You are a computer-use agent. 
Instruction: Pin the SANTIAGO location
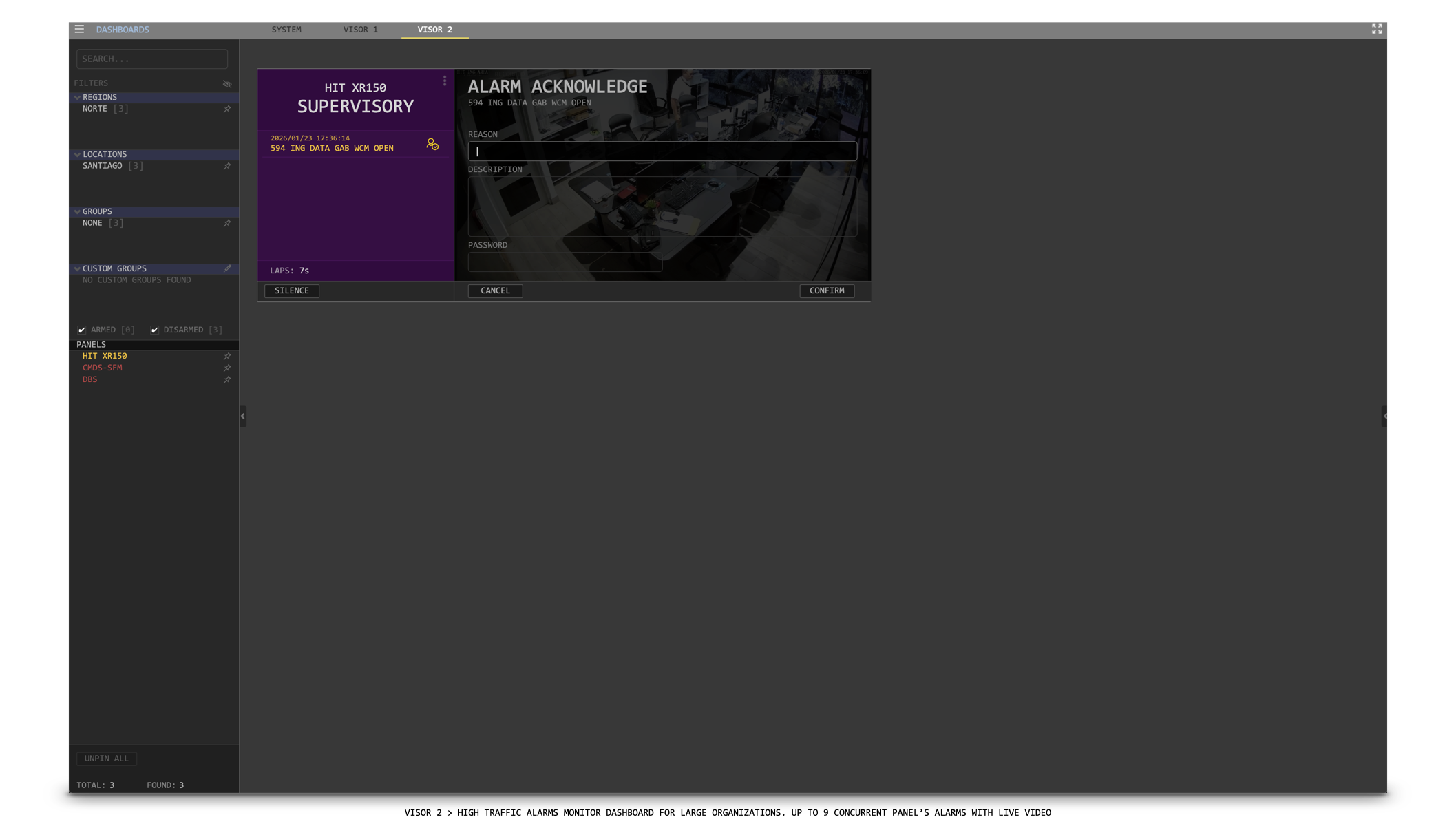pyautogui.click(x=227, y=166)
